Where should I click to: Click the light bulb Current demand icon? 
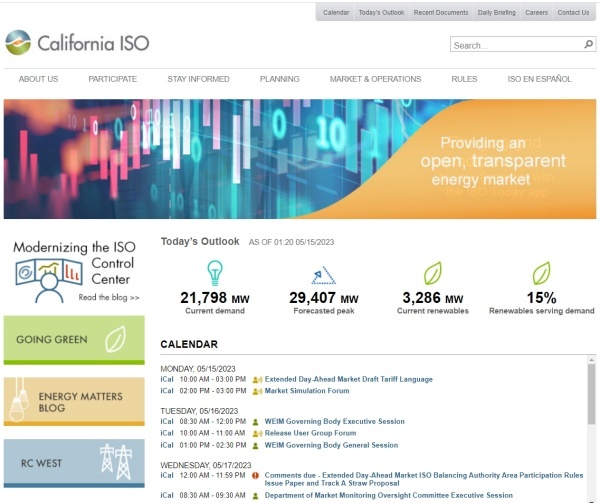click(x=214, y=272)
